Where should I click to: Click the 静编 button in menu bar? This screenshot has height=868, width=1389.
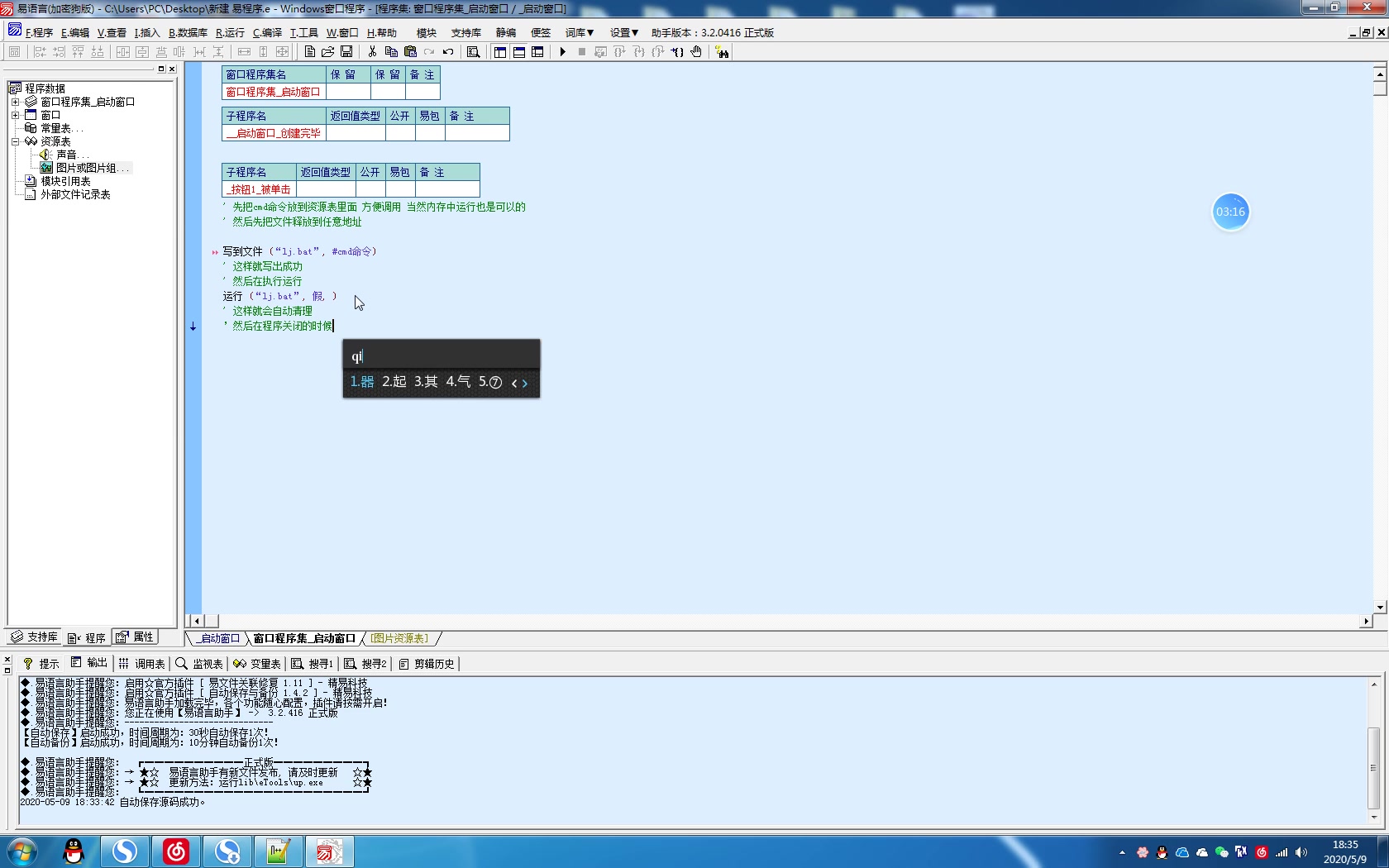[x=506, y=32]
